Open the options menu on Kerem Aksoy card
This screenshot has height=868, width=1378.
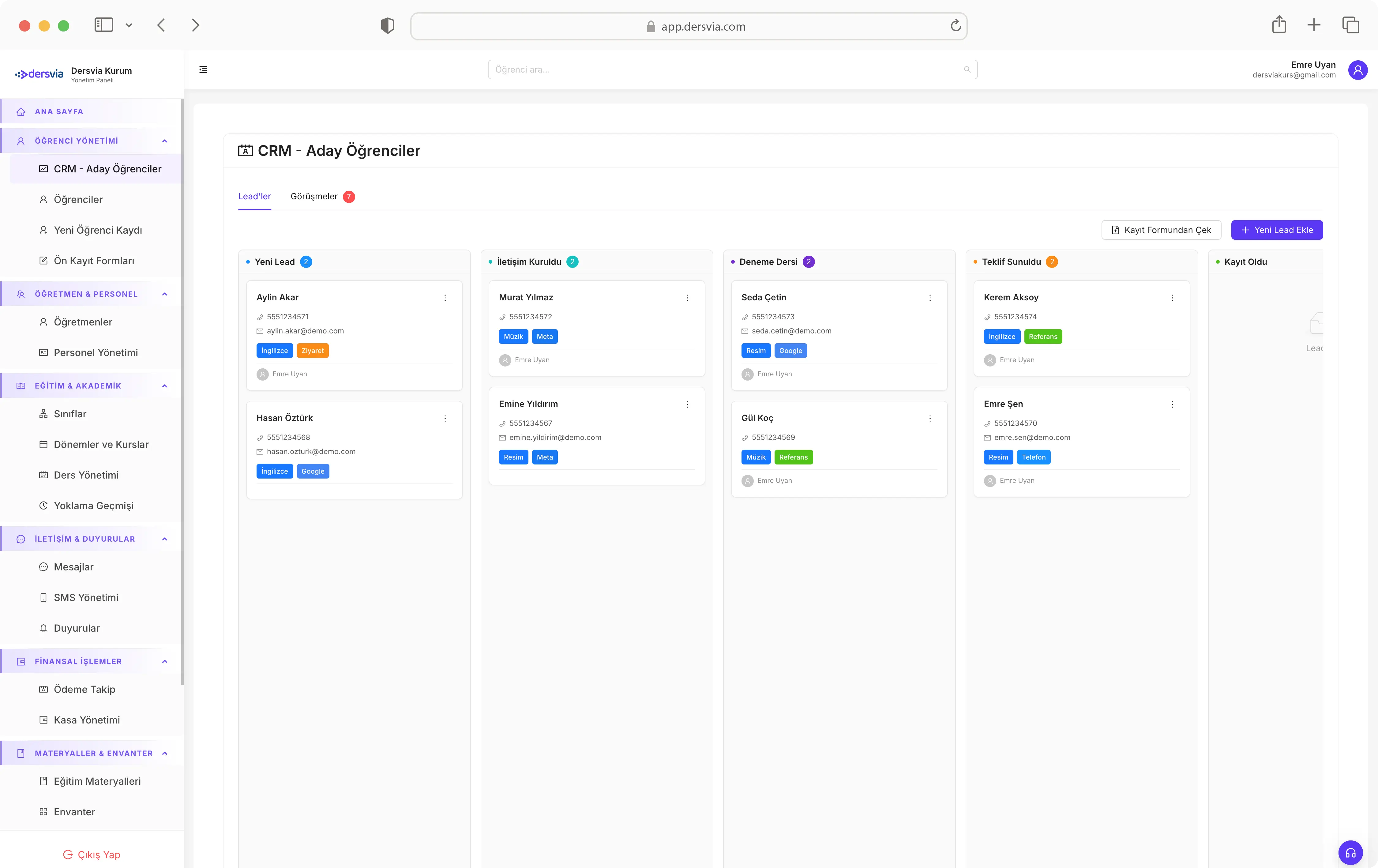pyautogui.click(x=1172, y=298)
